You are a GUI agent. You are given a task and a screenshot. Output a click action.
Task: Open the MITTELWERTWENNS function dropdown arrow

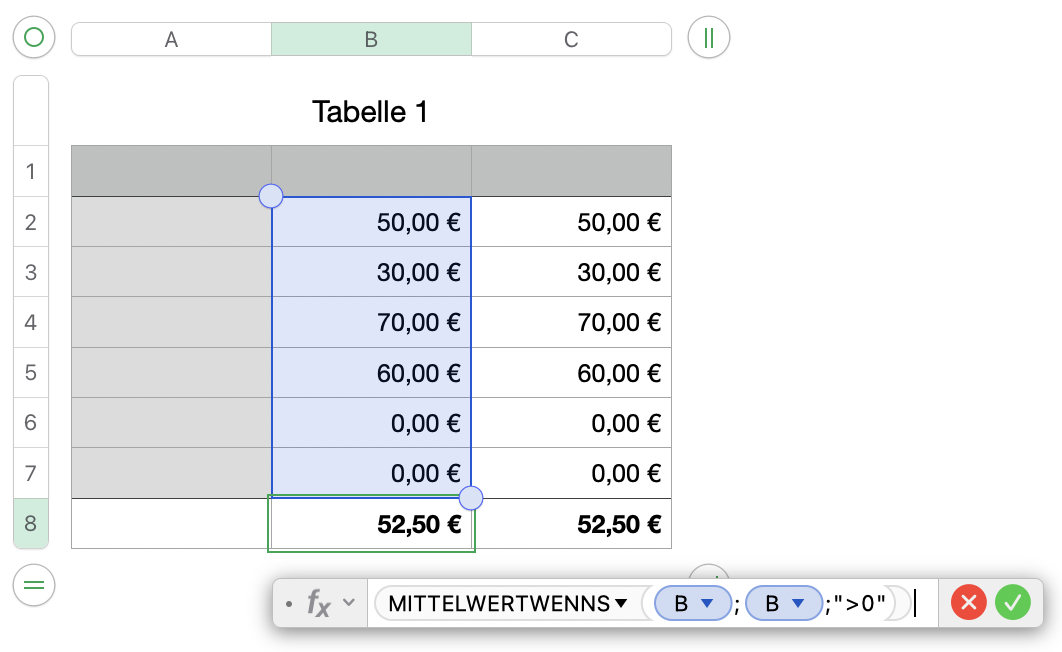pyautogui.click(x=621, y=603)
